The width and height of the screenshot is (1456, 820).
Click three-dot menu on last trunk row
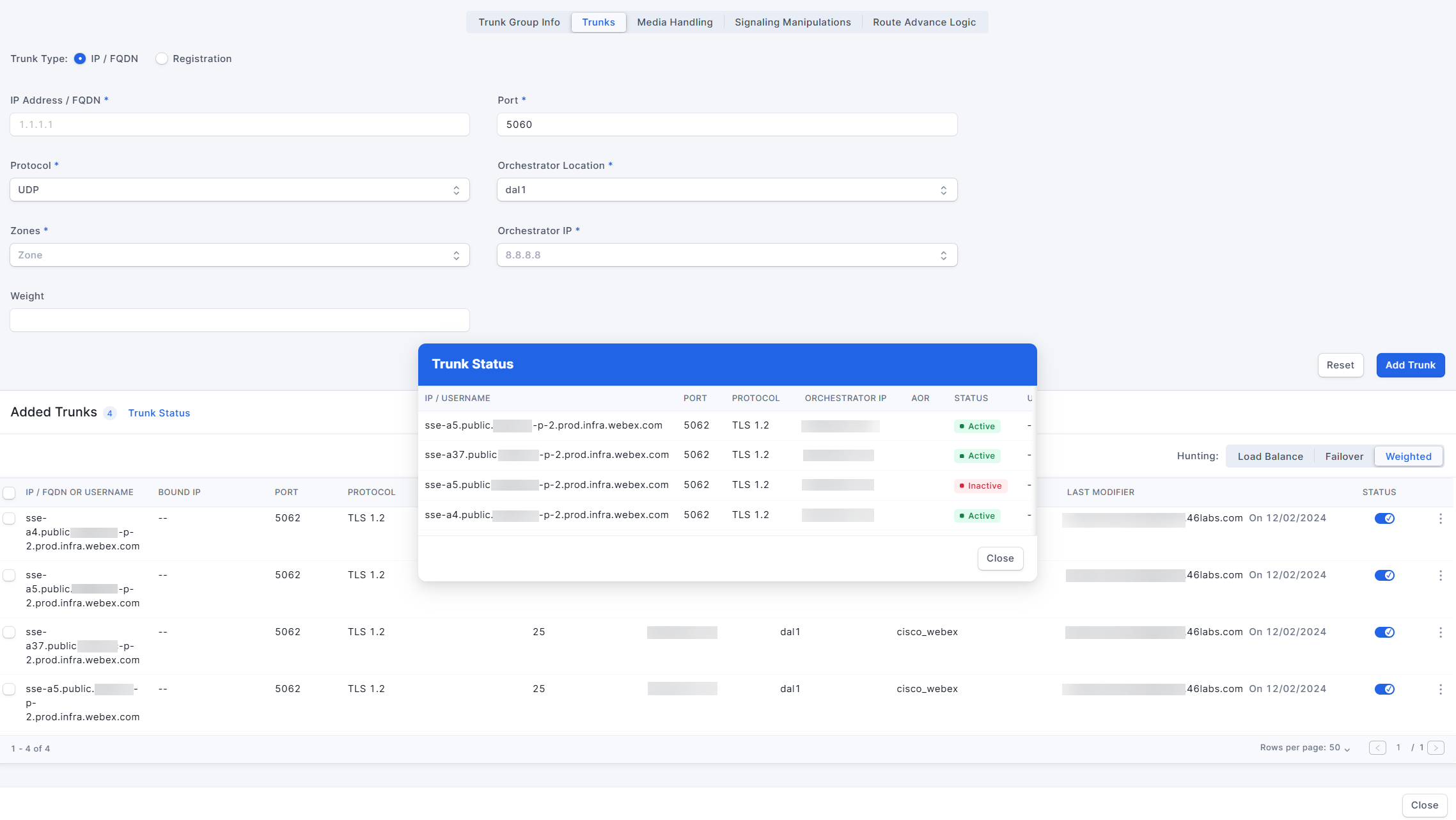tap(1440, 690)
